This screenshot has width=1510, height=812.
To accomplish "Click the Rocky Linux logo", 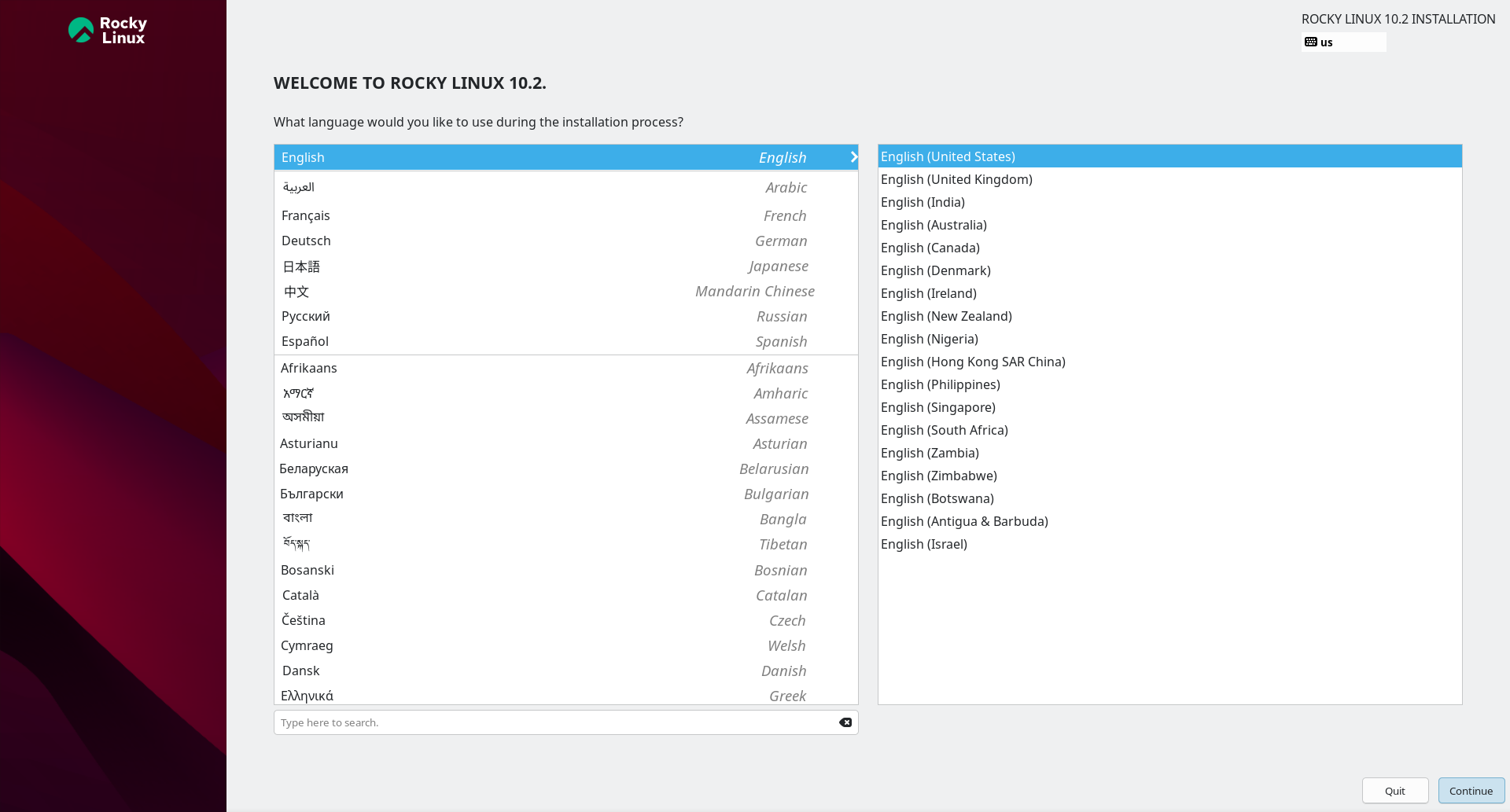I will (108, 31).
